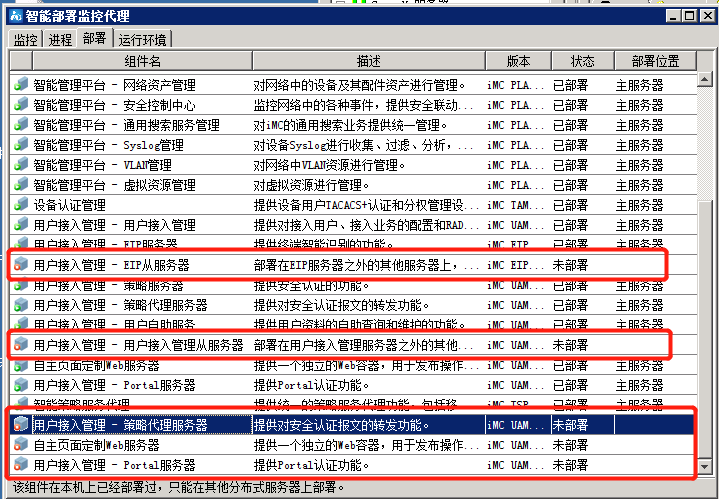This screenshot has width=719, height=499.
Task: Click the 描述 column header
Action: click(369, 61)
